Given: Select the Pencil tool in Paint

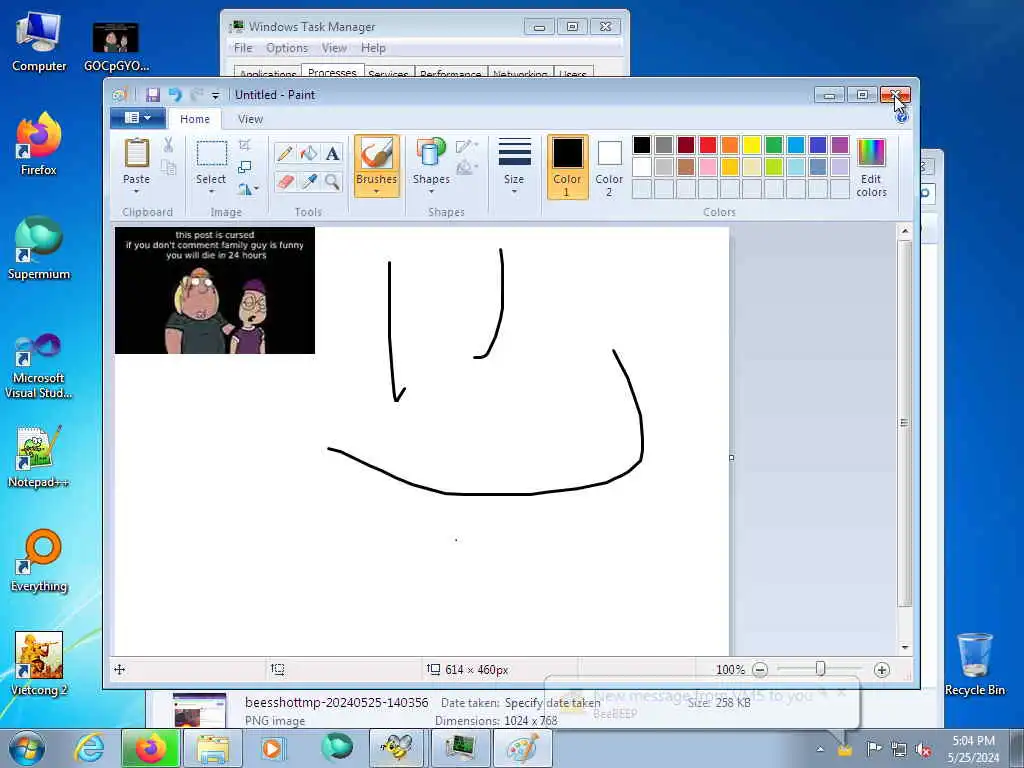Looking at the screenshot, I should (x=285, y=153).
